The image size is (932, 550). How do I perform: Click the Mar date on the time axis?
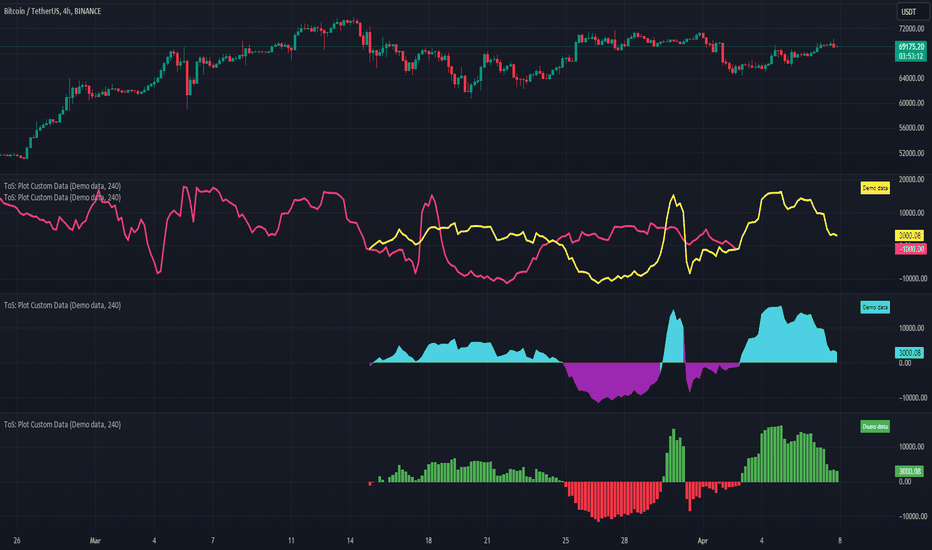tap(95, 540)
